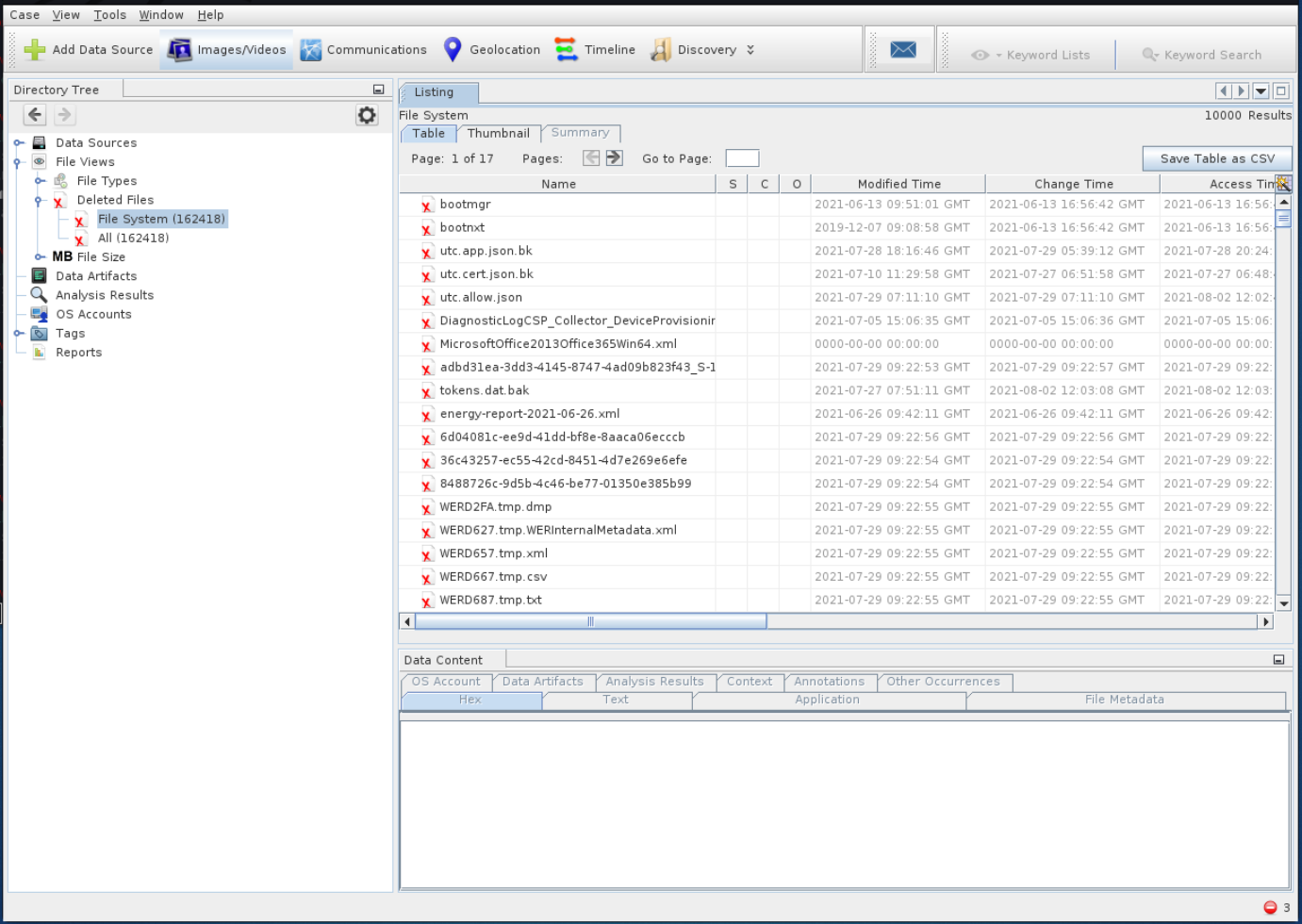Select the All (162418) tree item
This screenshot has height=924, width=1302.
pyautogui.click(x=133, y=239)
